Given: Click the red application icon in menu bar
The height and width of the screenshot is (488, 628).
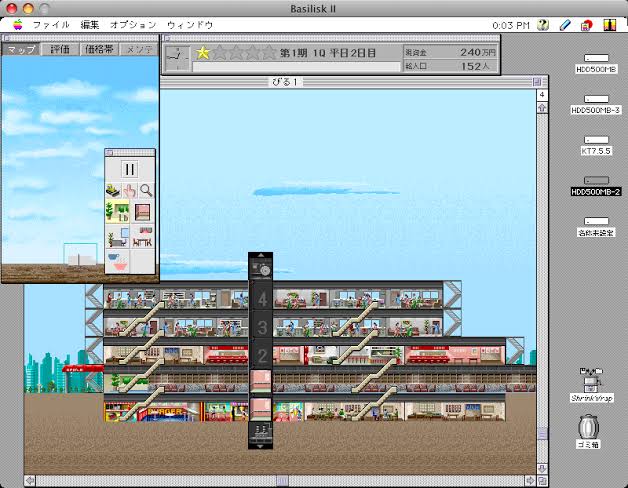Looking at the screenshot, I should coord(586,25).
